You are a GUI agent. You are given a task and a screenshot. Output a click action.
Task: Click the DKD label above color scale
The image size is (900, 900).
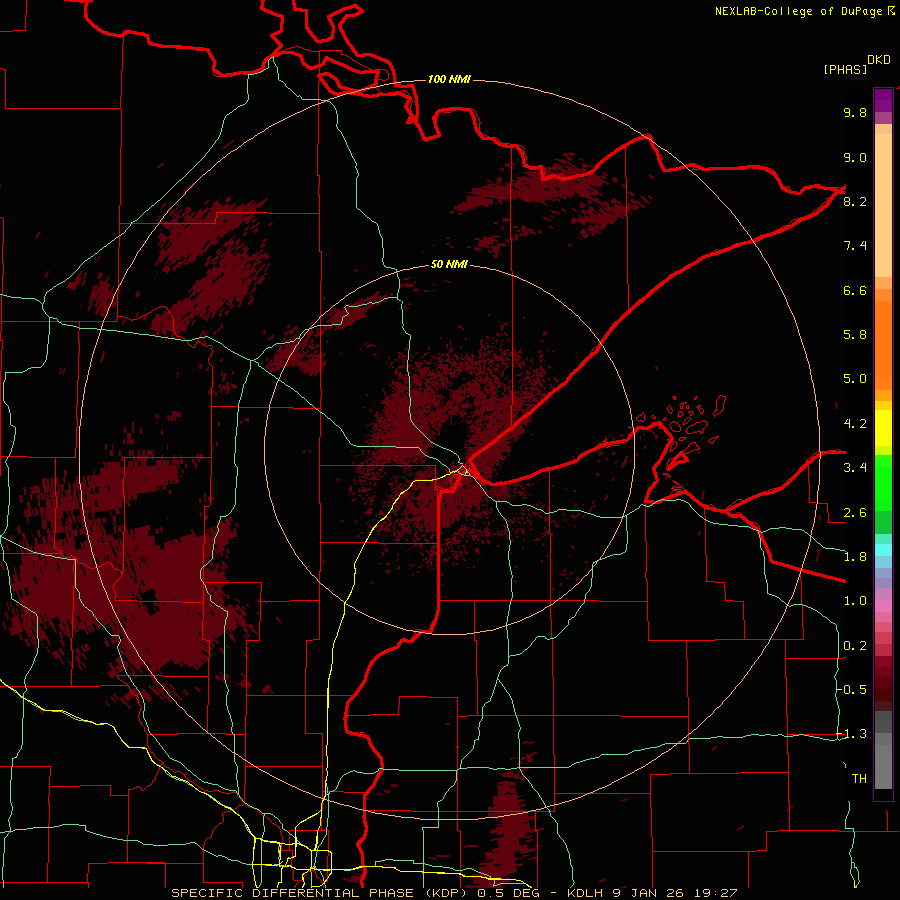879,60
